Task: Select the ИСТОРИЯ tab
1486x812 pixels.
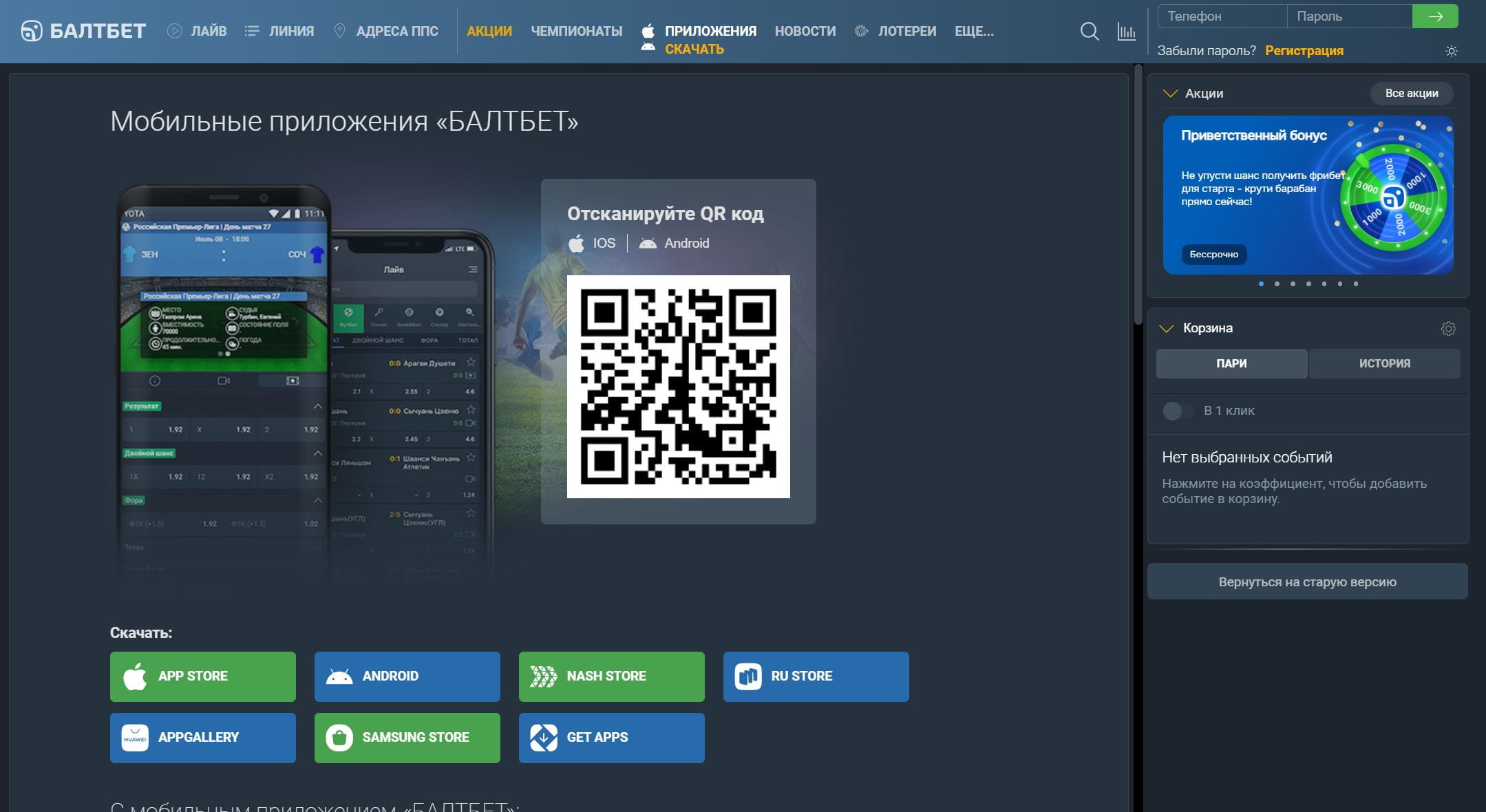Action: click(1385, 363)
